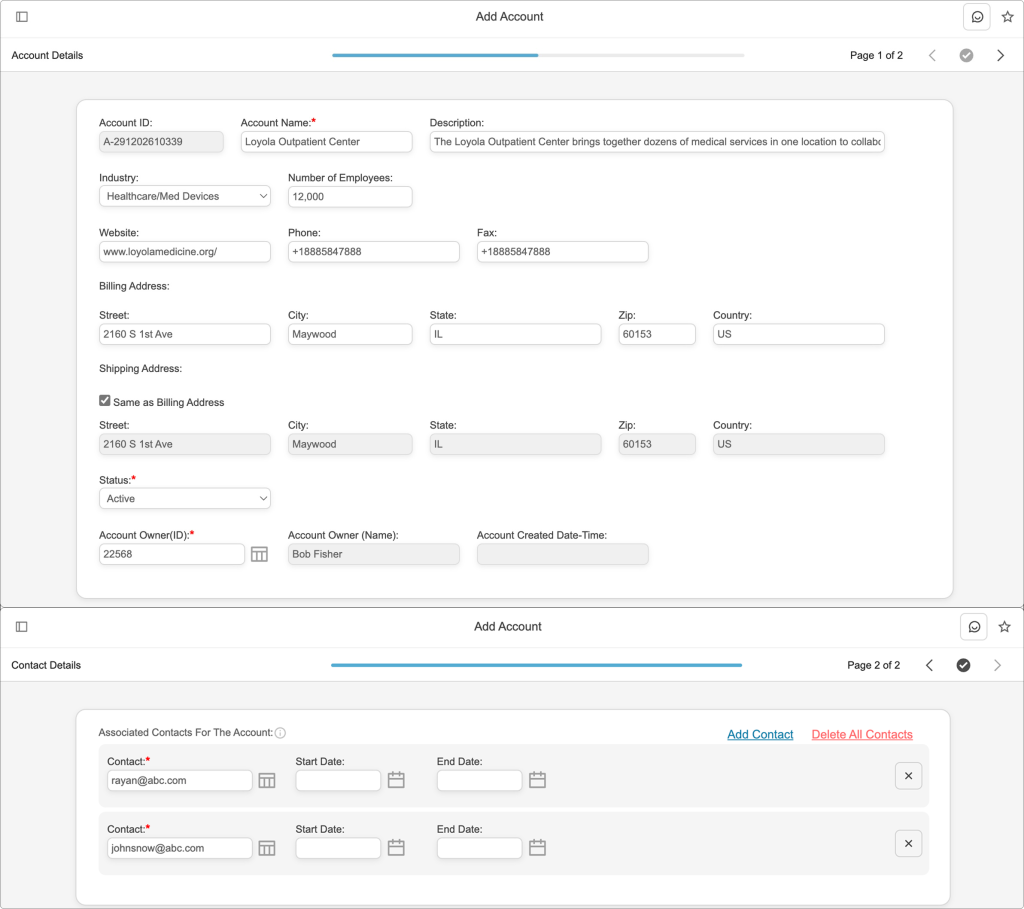
Task: Open lookup icon beside Account Owner(ID) field
Action: tap(259, 554)
